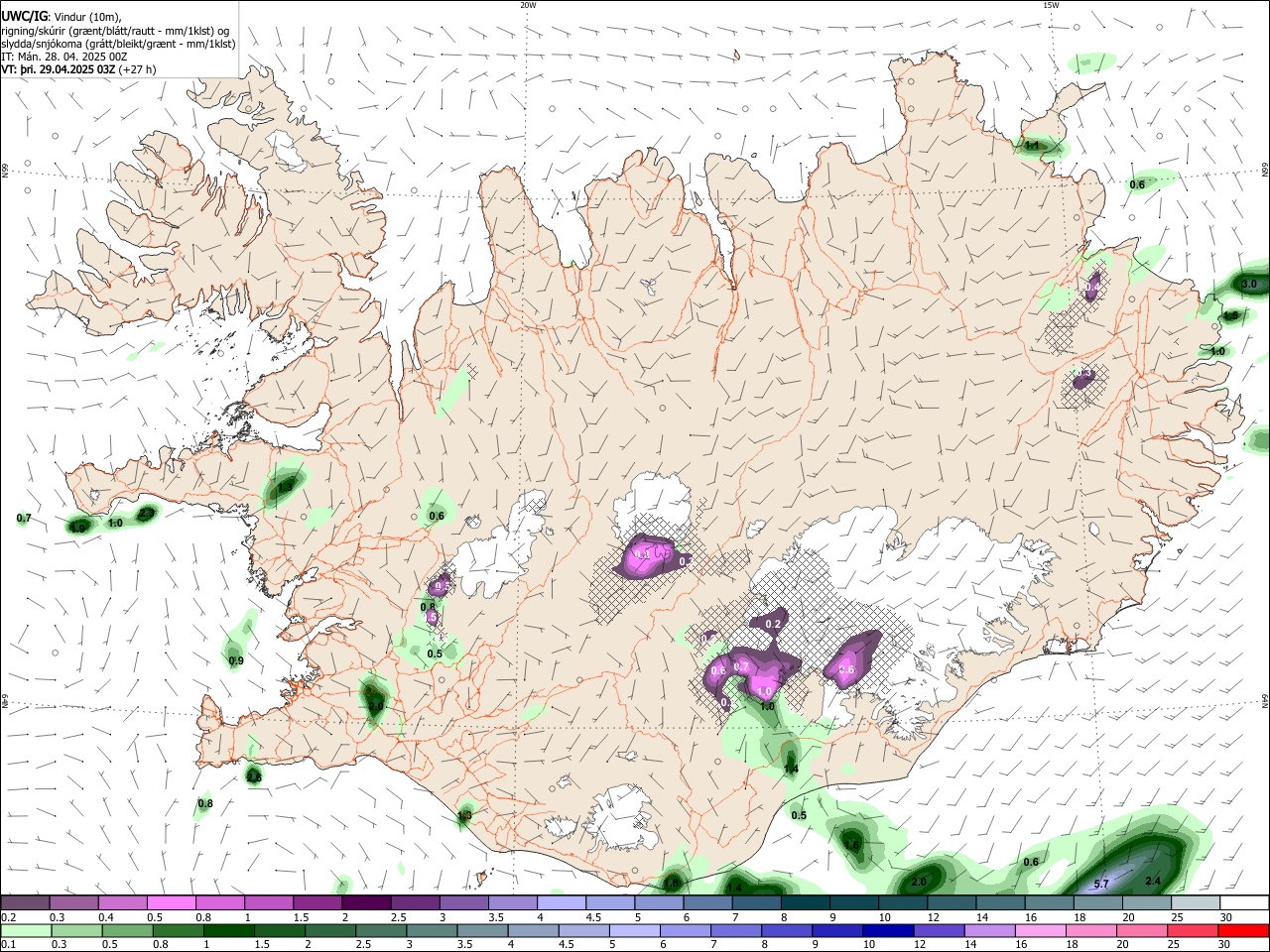Click the valid time 'VT: þri. 29.04.2025 03Z'

(x=59, y=69)
